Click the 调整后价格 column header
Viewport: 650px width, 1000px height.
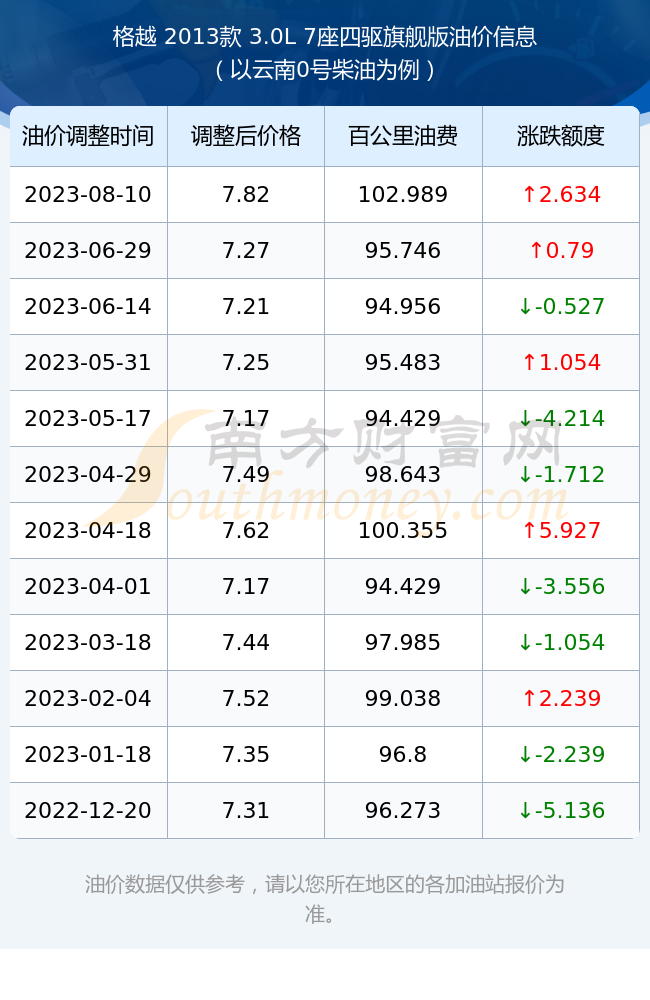pos(246,136)
